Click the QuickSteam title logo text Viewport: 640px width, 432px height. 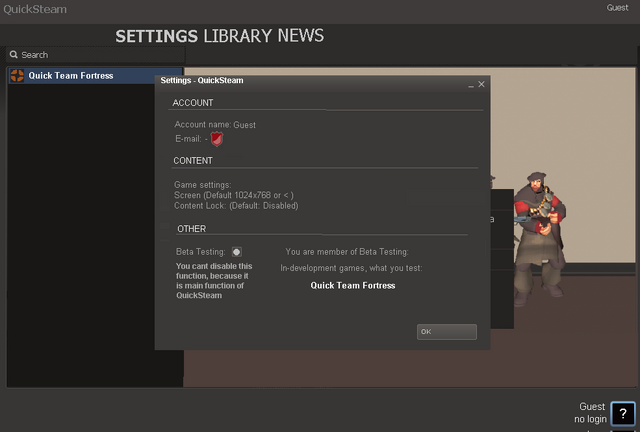tap(35, 9)
